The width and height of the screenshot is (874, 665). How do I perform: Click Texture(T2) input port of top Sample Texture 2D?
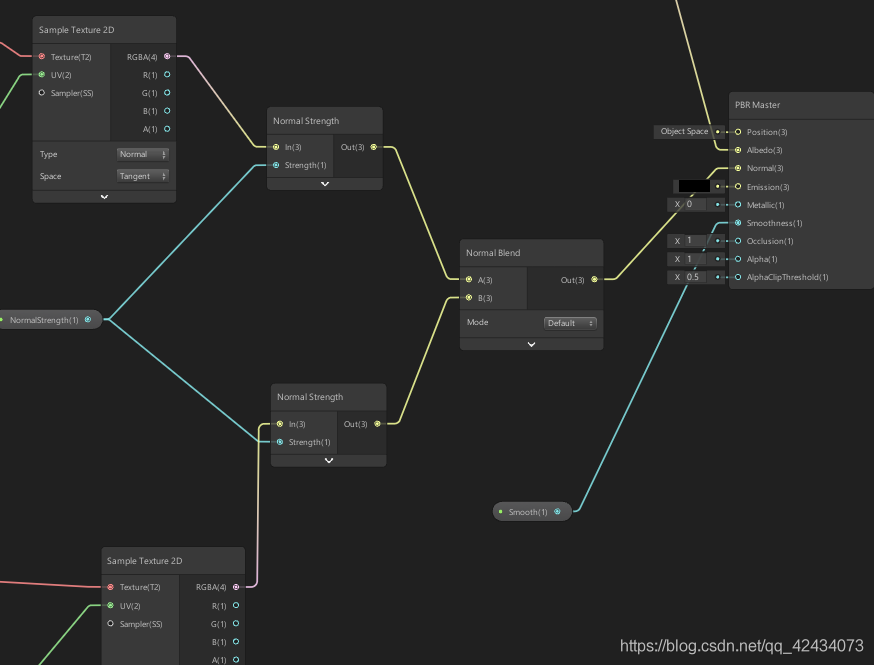coord(42,56)
